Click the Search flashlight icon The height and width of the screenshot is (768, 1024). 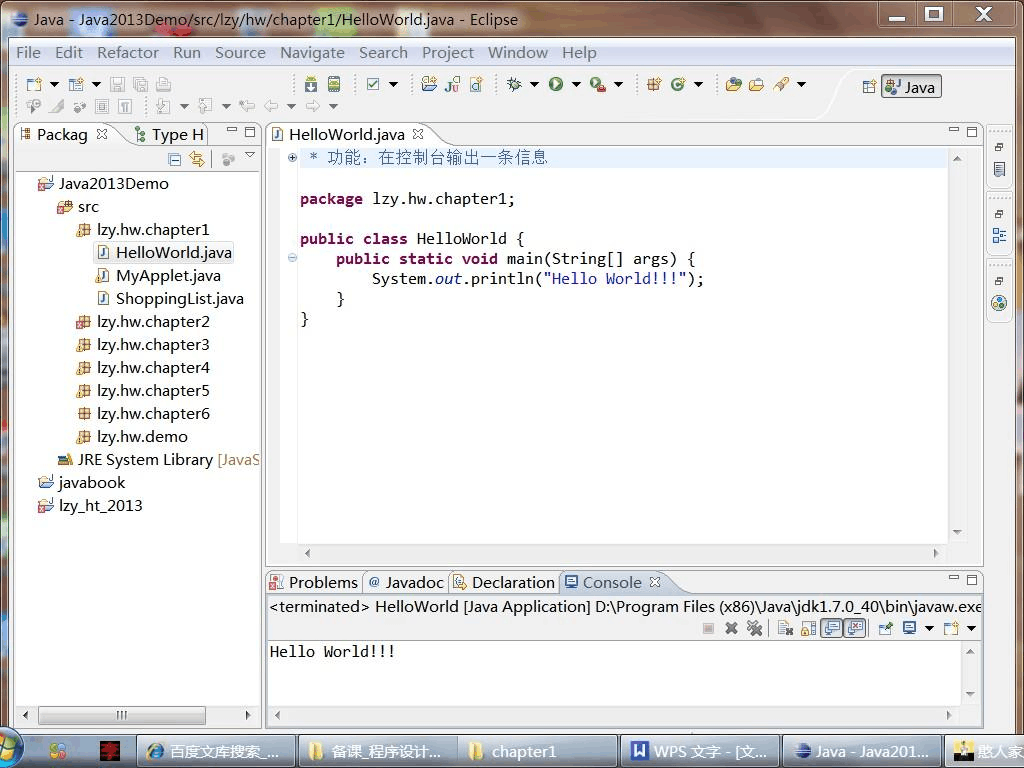point(780,84)
